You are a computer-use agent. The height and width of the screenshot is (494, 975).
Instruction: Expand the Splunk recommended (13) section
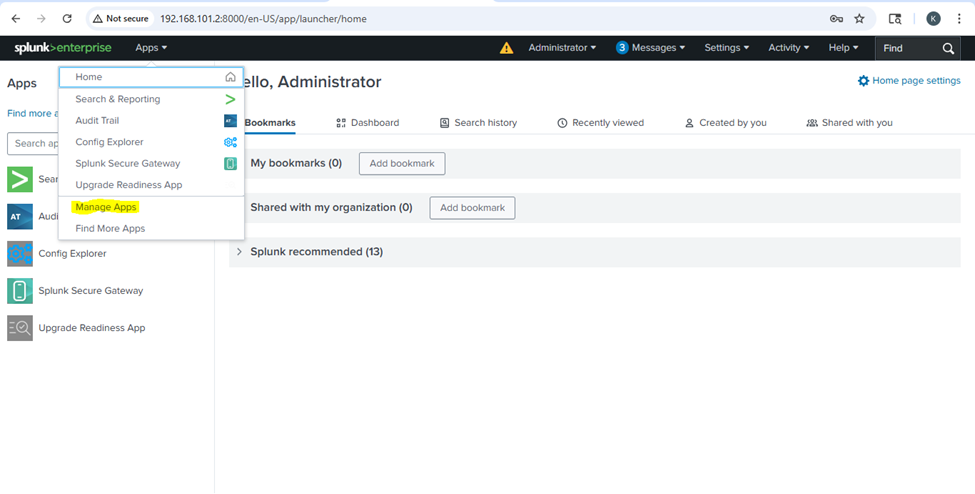click(239, 252)
